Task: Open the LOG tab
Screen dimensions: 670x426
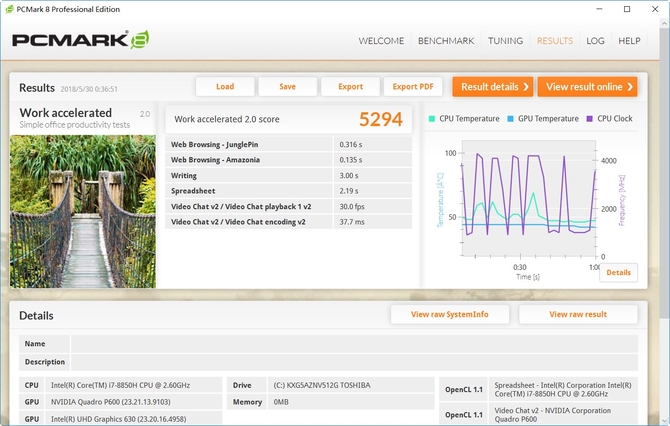Action: 595,41
